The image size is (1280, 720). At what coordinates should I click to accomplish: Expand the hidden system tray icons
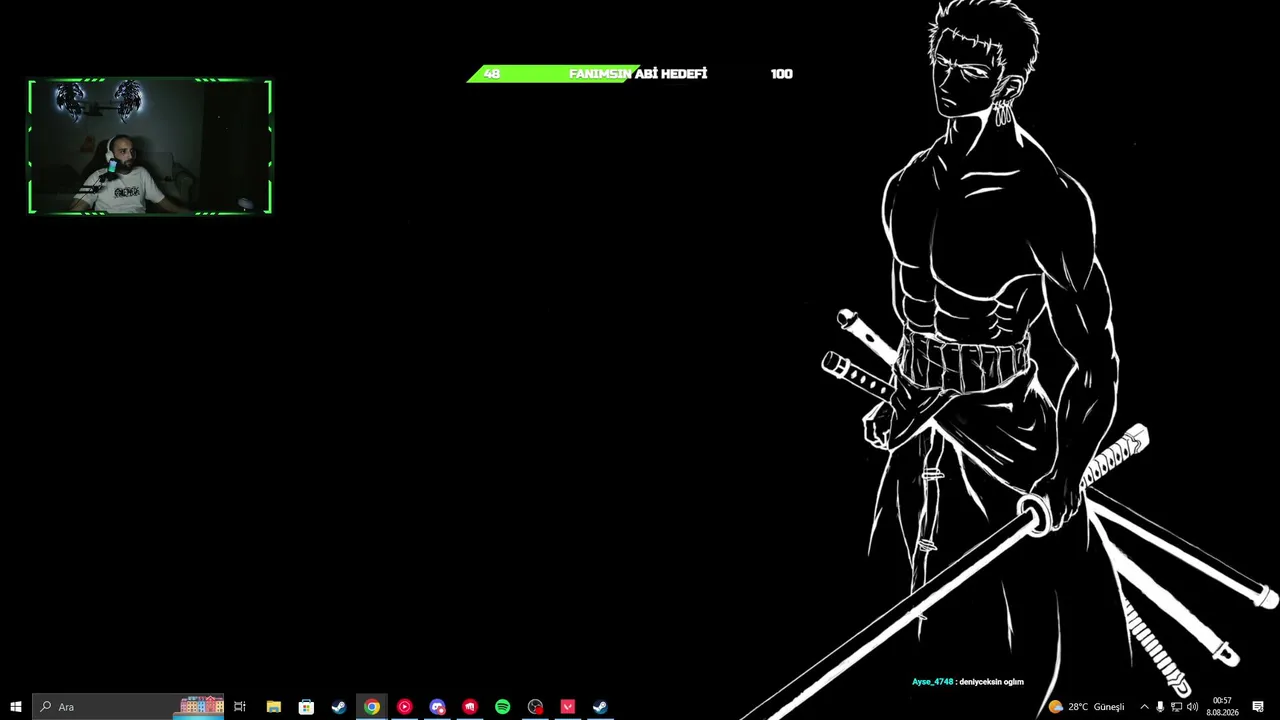click(x=1144, y=707)
